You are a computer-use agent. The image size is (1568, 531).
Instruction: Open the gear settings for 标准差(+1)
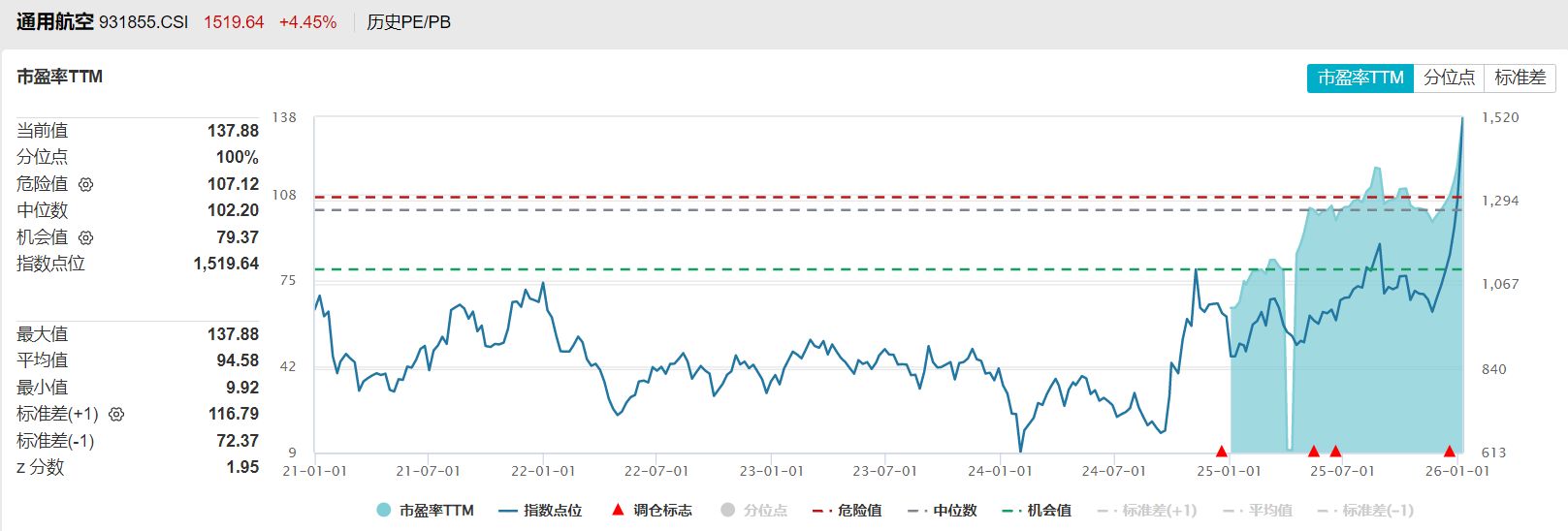[116, 415]
